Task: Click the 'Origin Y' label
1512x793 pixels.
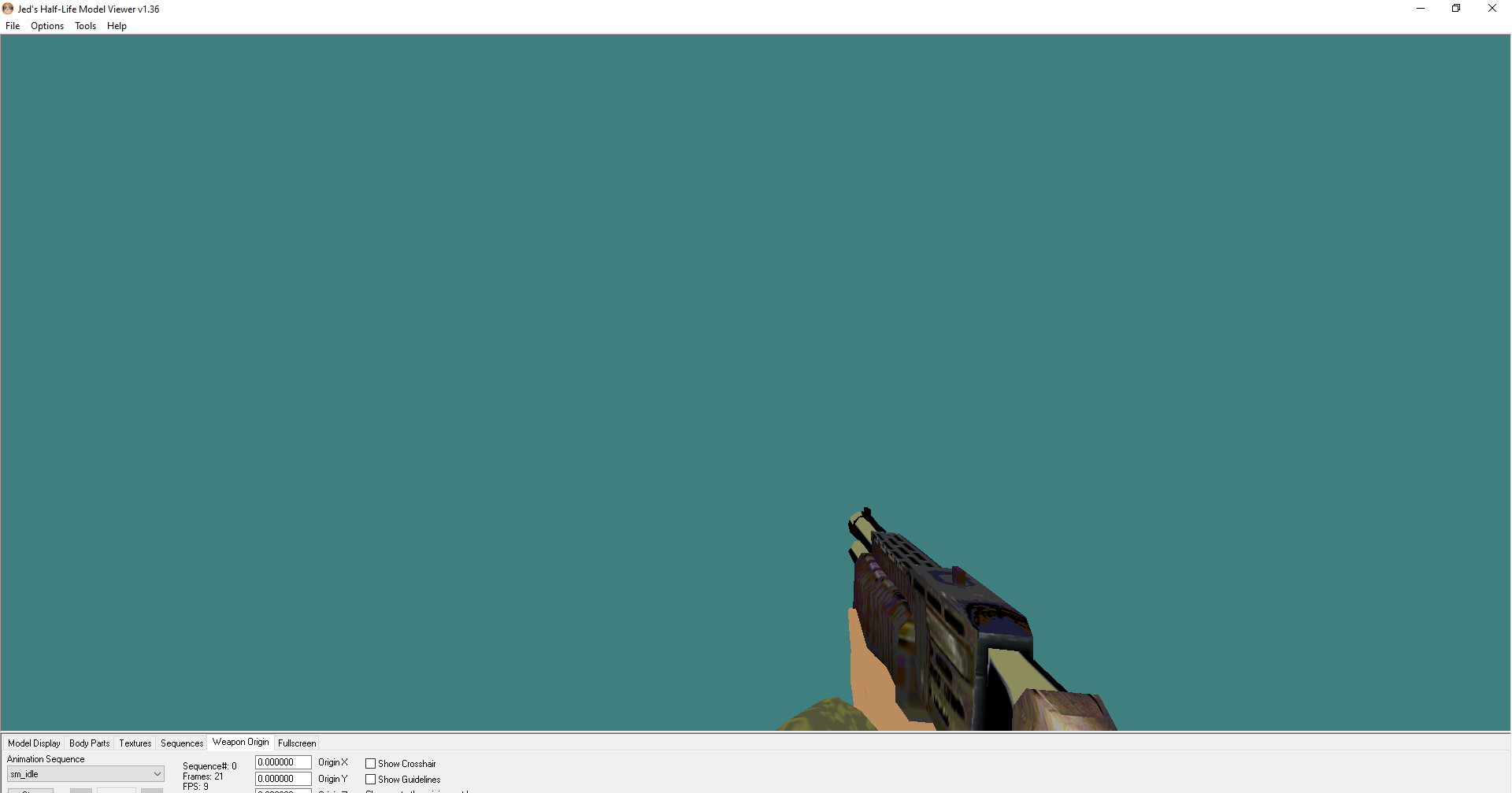Action: tap(333, 779)
